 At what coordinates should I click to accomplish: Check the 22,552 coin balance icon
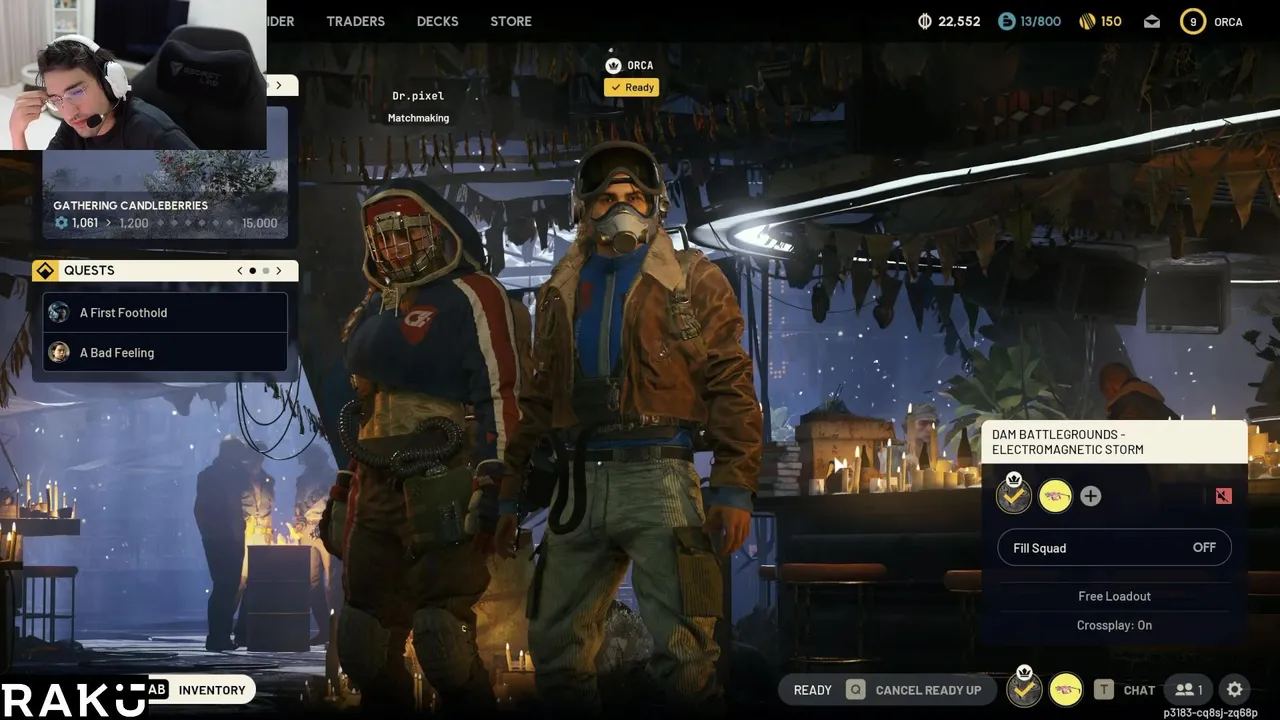coord(925,21)
